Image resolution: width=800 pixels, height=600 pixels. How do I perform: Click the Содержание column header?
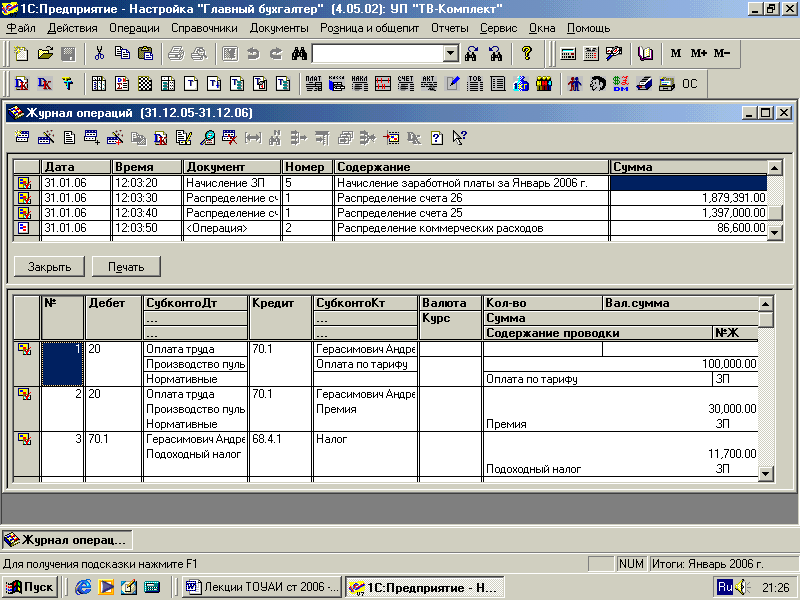[x=471, y=167]
